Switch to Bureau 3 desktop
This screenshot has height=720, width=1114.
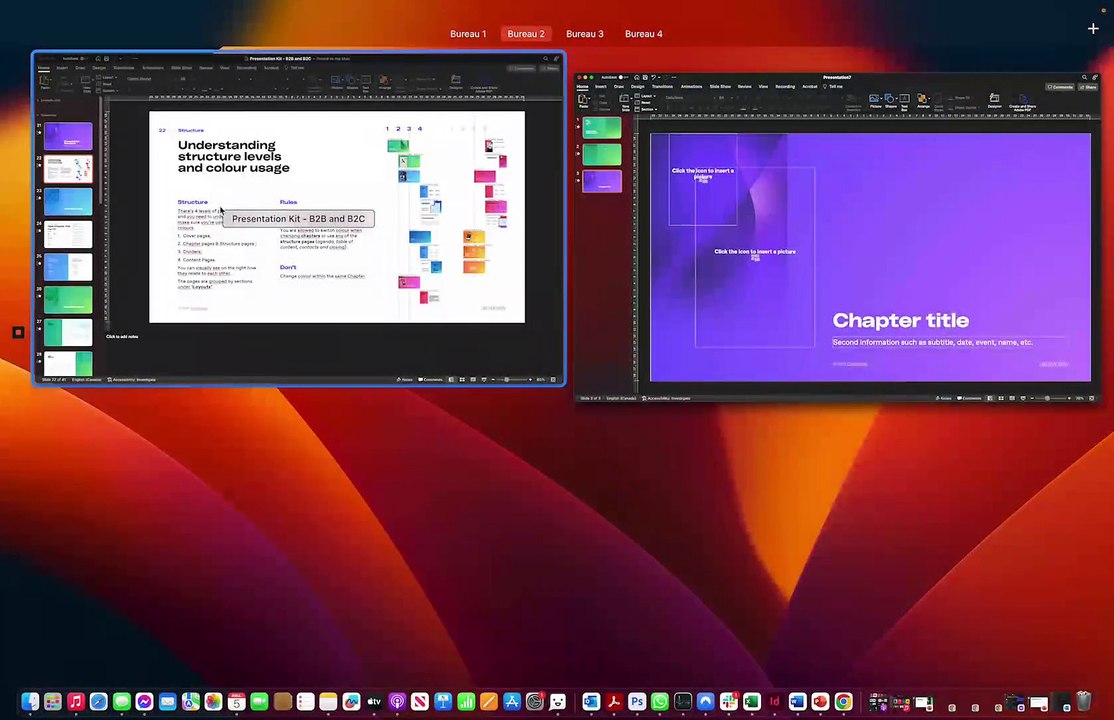(x=585, y=34)
